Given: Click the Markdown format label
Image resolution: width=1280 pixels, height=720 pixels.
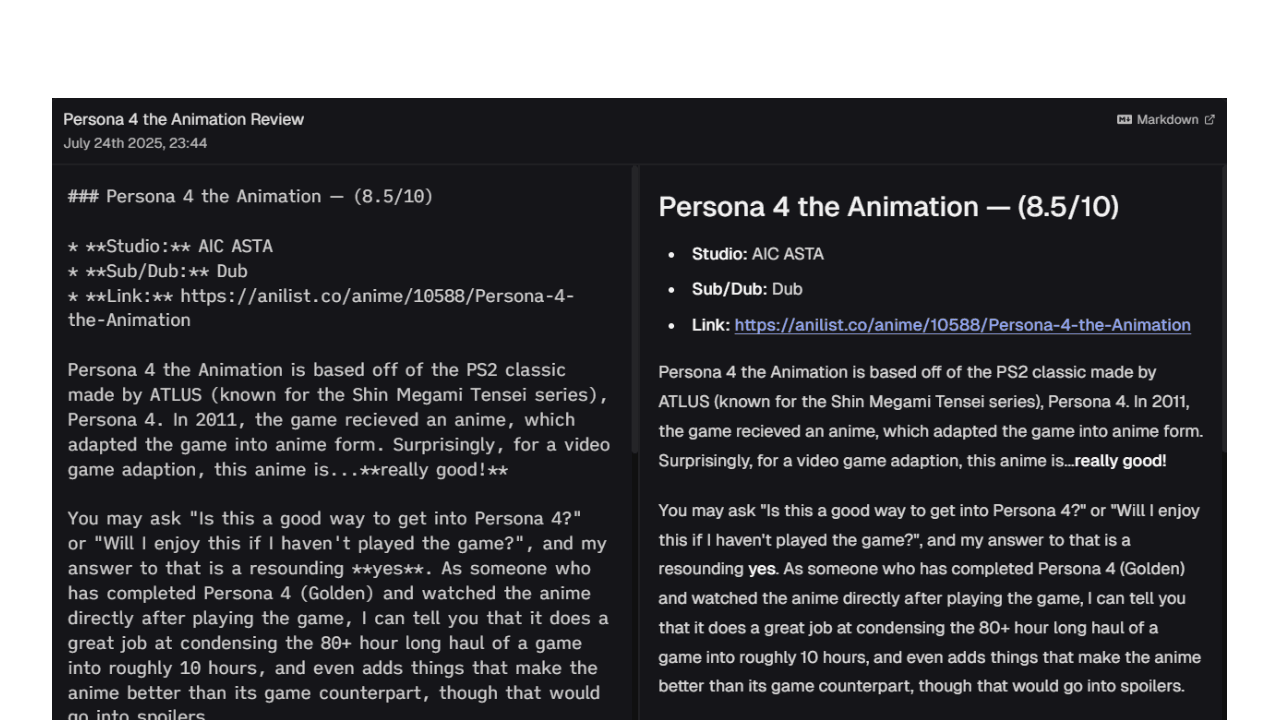Looking at the screenshot, I should coord(1167,120).
